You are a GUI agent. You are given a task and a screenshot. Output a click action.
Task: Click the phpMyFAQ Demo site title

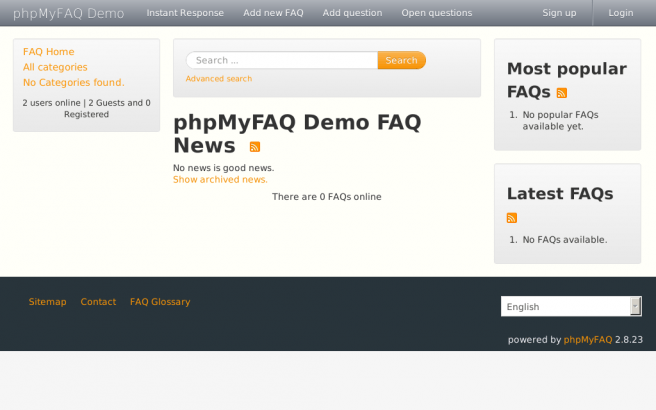[69, 14]
